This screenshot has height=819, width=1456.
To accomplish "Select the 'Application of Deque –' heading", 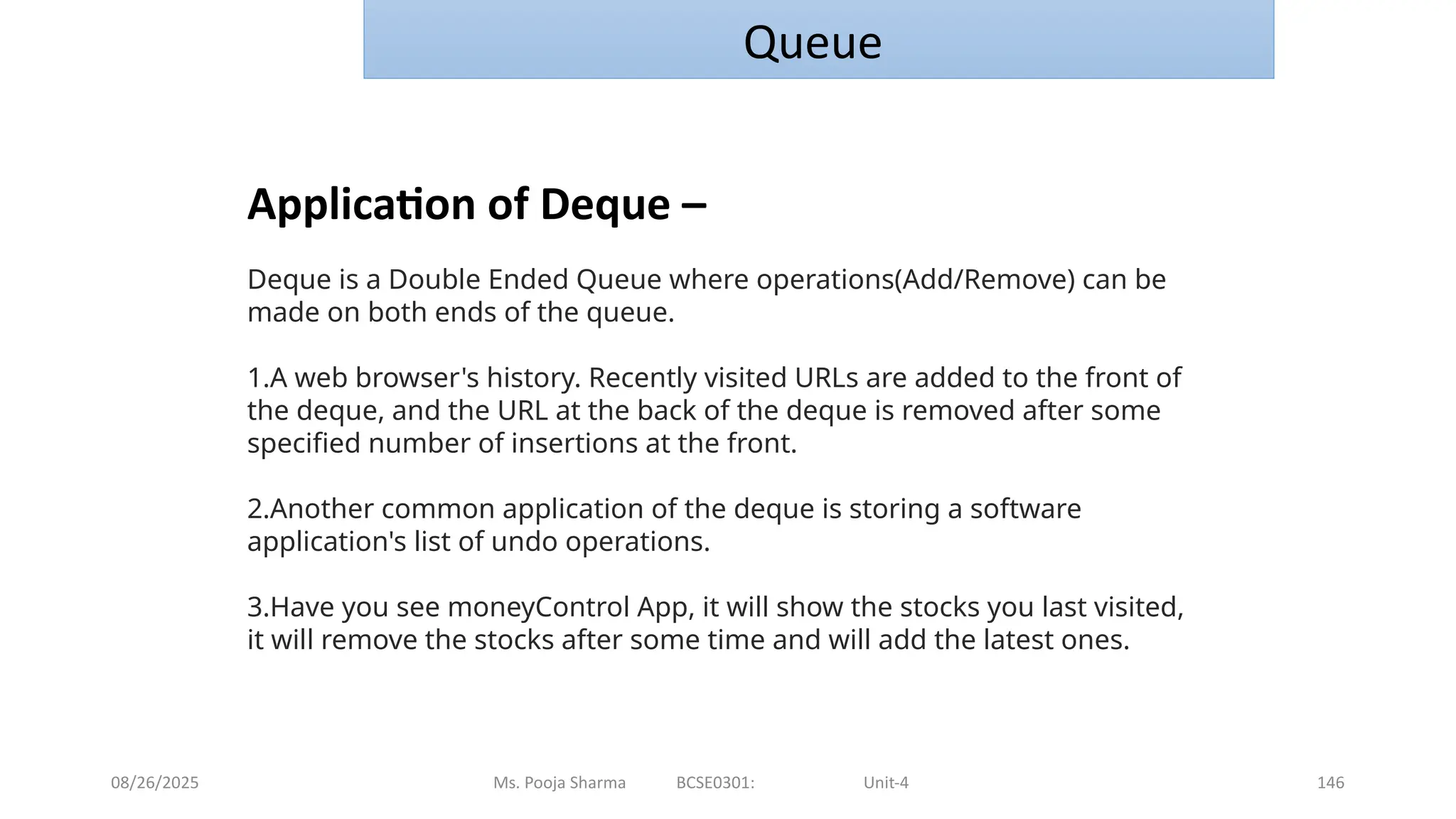I will pyautogui.click(x=477, y=205).
